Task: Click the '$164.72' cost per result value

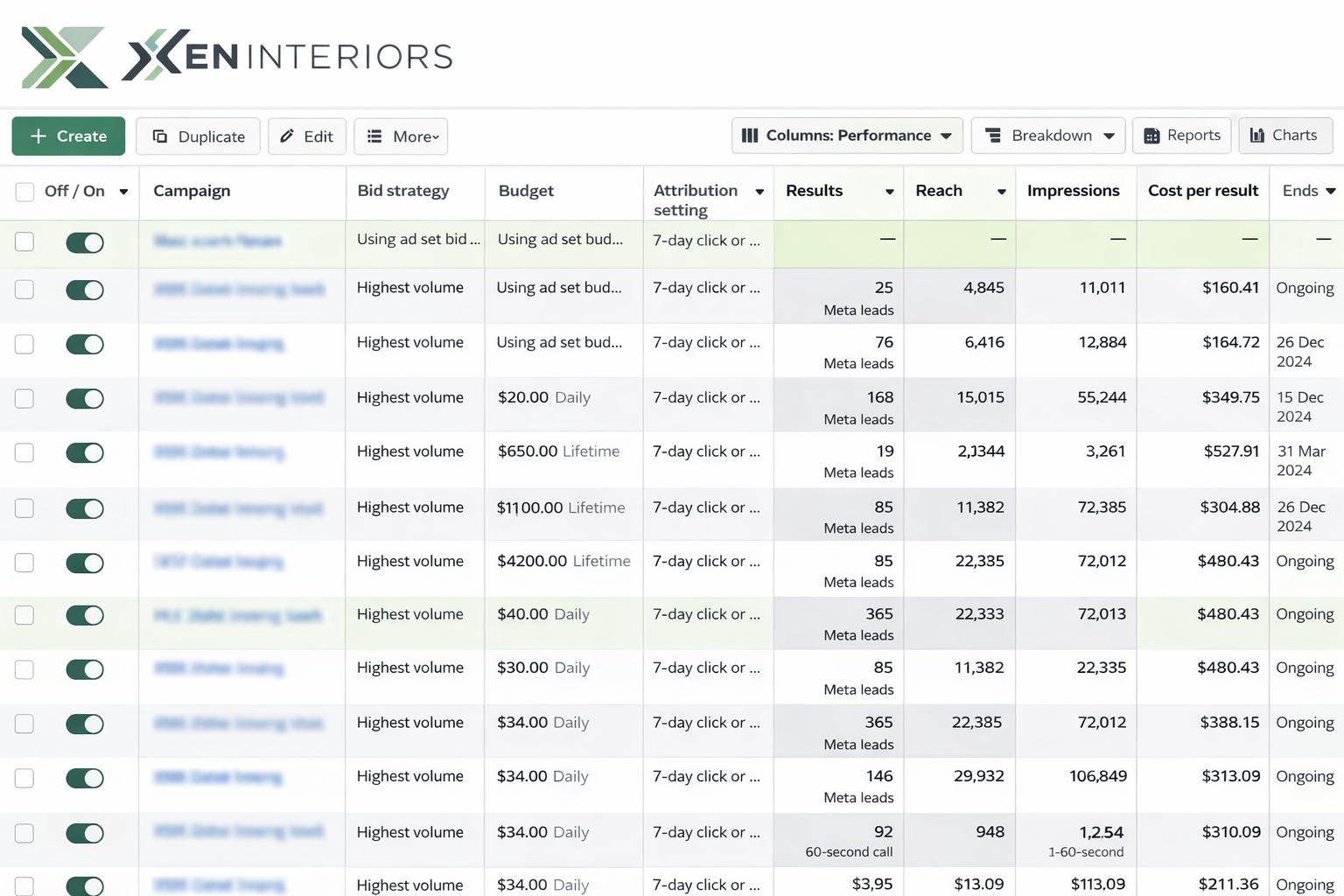Action: click(1231, 342)
